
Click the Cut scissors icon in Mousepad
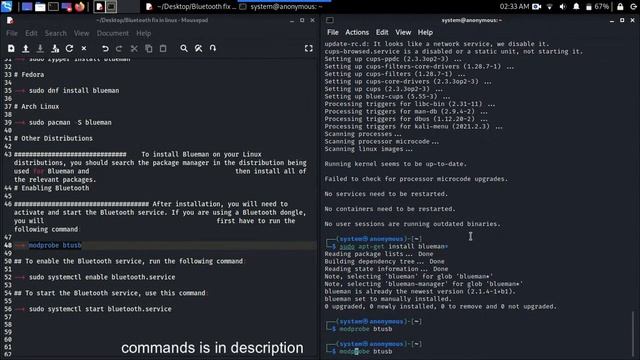pos(134,49)
